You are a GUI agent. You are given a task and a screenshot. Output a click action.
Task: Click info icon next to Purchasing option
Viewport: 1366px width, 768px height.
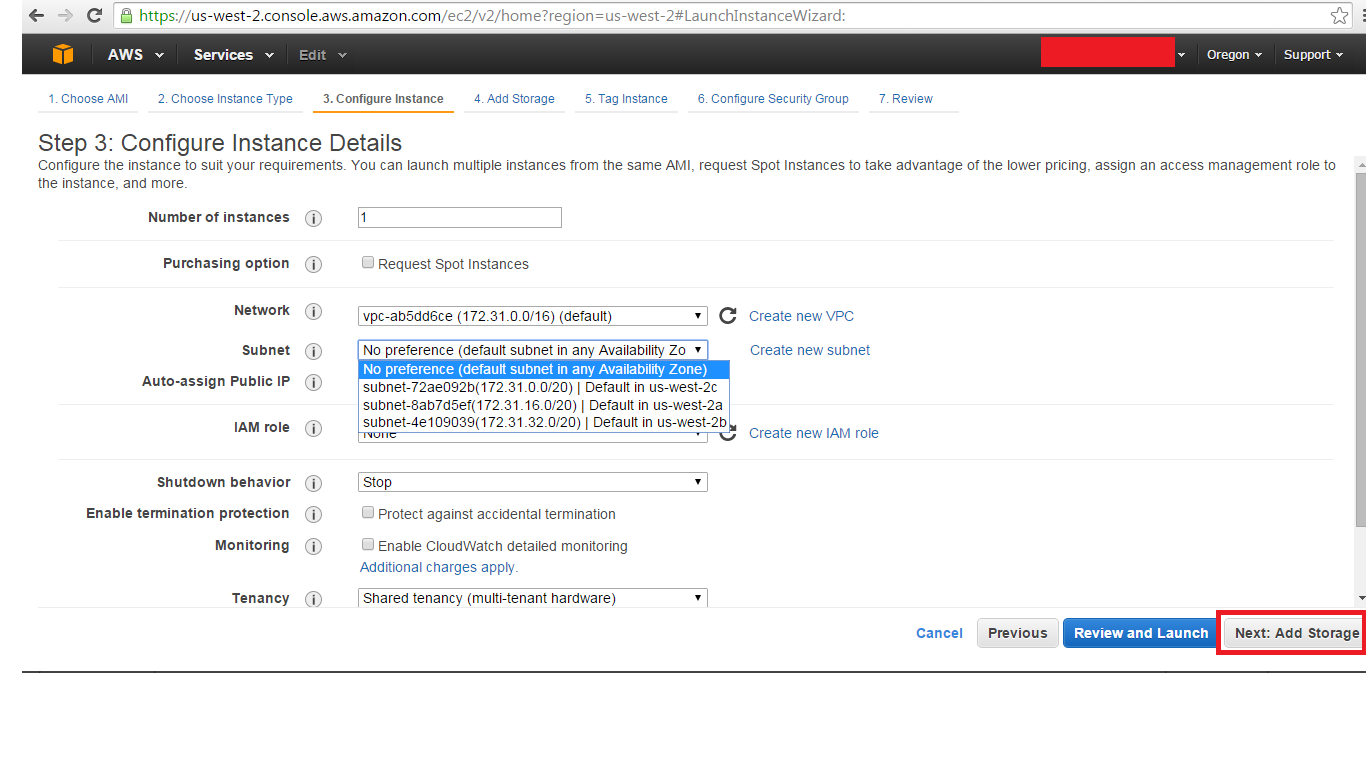313,264
